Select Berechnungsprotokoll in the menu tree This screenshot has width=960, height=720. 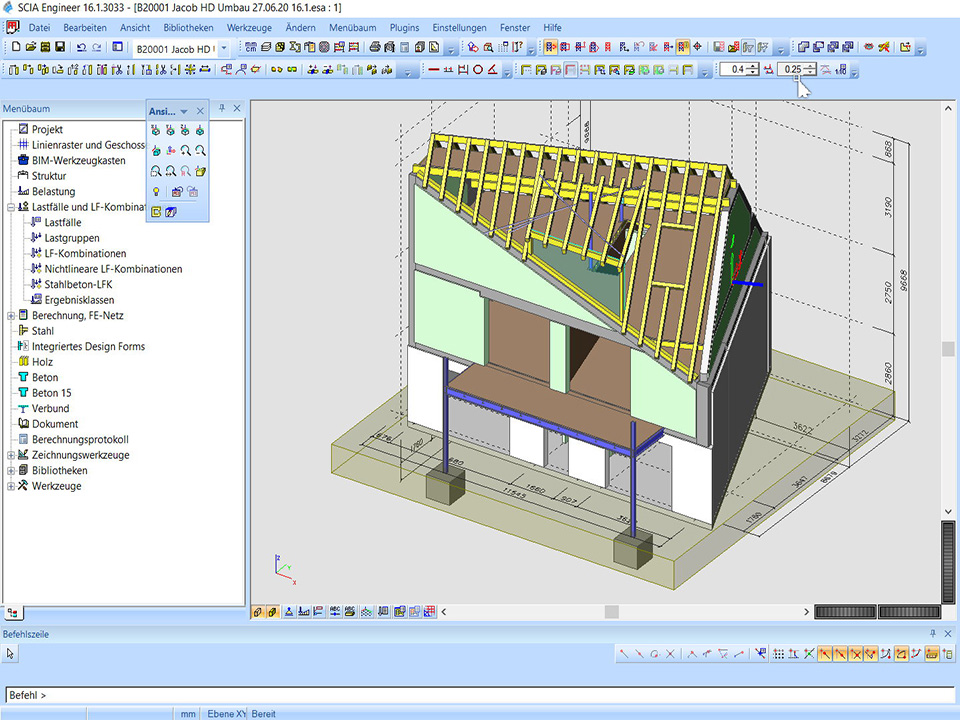80,440
